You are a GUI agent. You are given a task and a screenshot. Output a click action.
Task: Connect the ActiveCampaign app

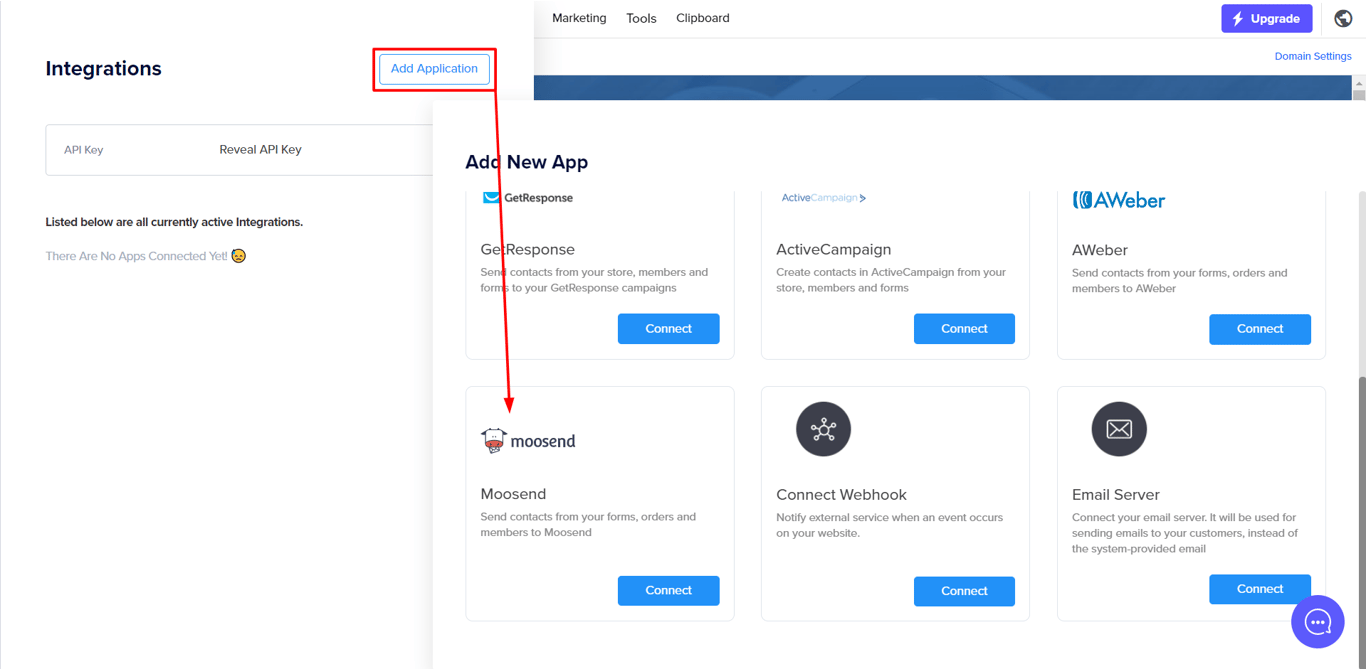click(964, 329)
